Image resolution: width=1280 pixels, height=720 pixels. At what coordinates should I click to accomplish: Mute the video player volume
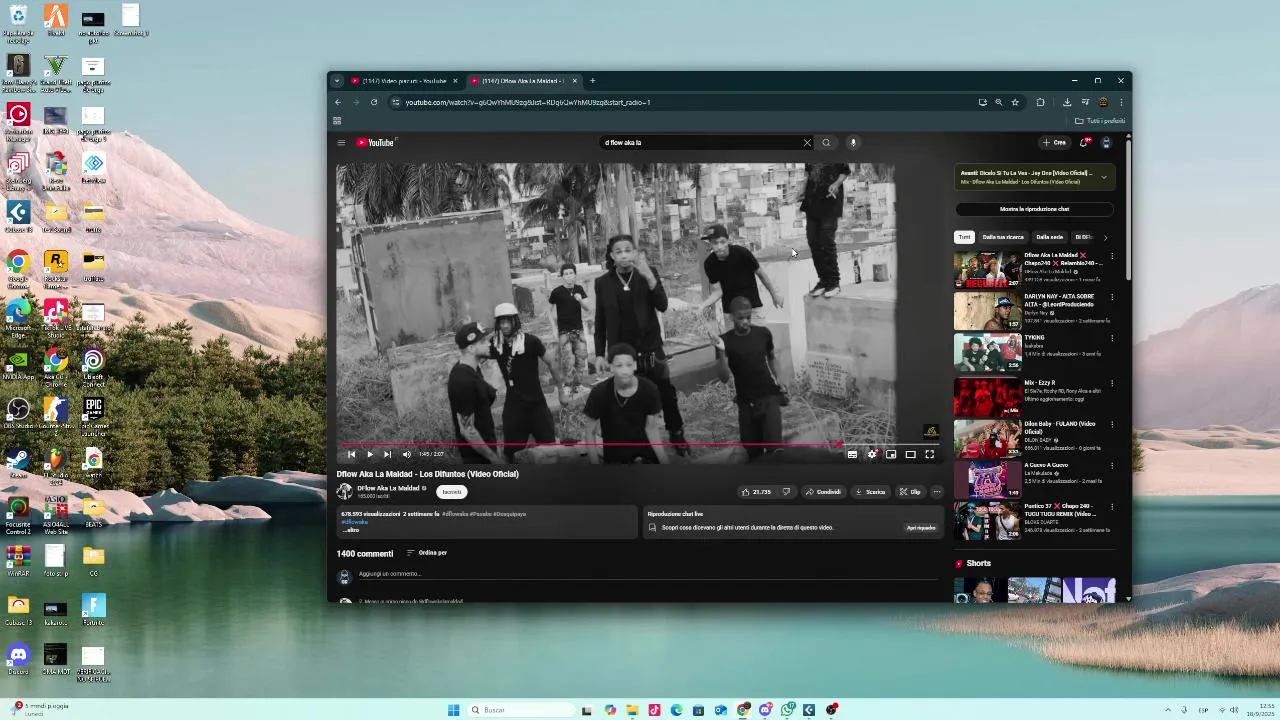click(x=406, y=454)
